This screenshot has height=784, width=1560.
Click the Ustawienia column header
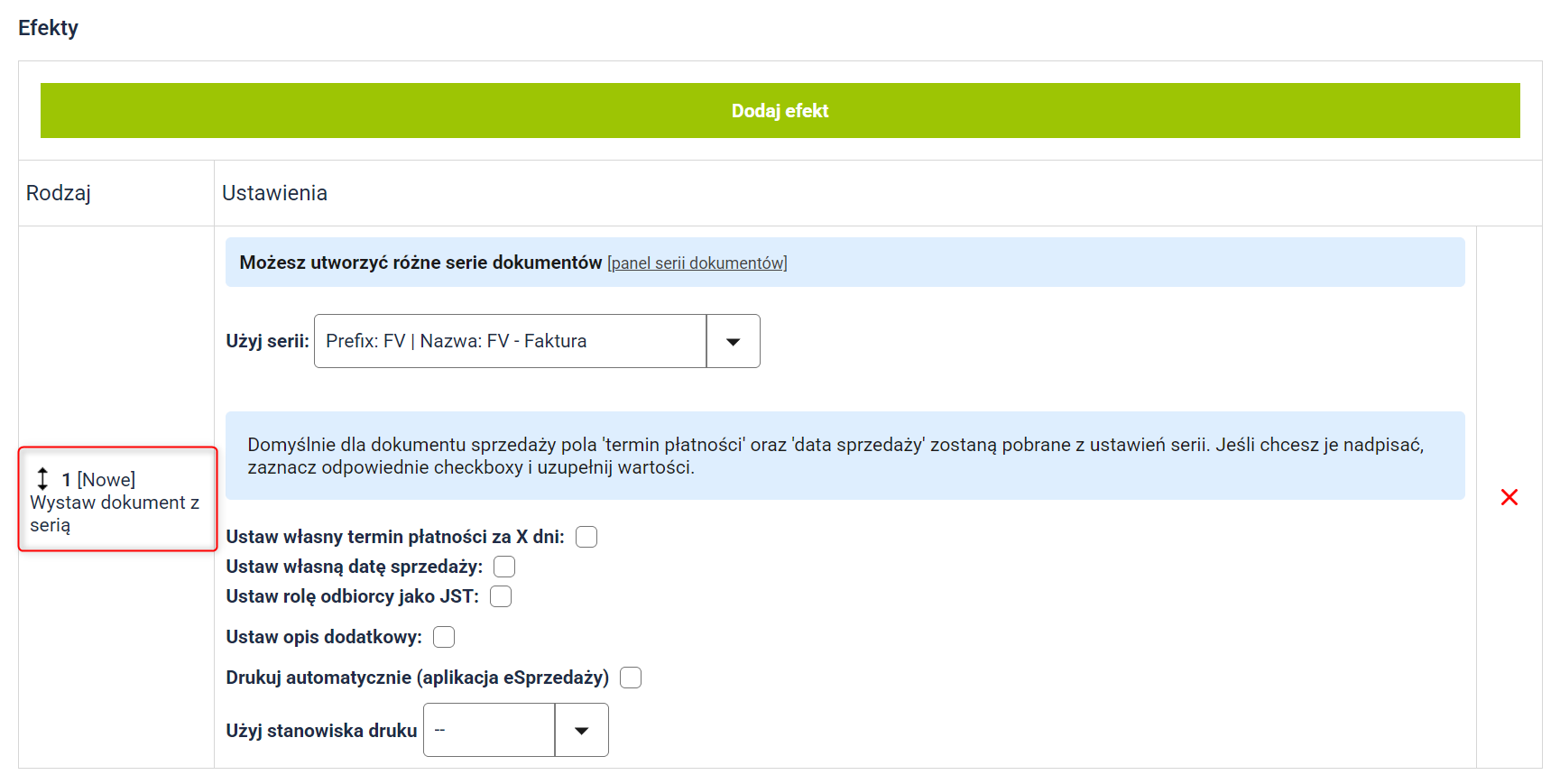[274, 193]
